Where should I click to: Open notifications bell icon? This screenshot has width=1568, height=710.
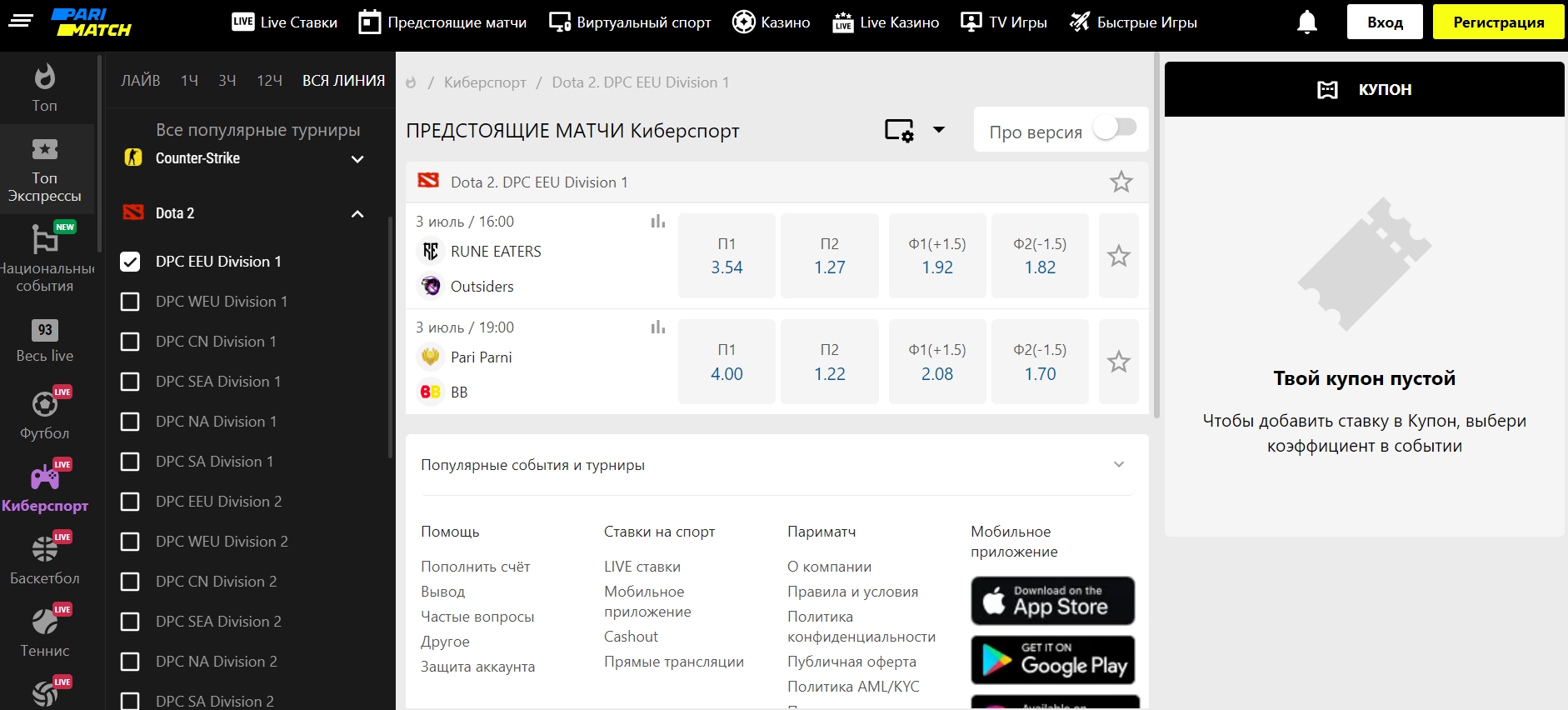1307,22
